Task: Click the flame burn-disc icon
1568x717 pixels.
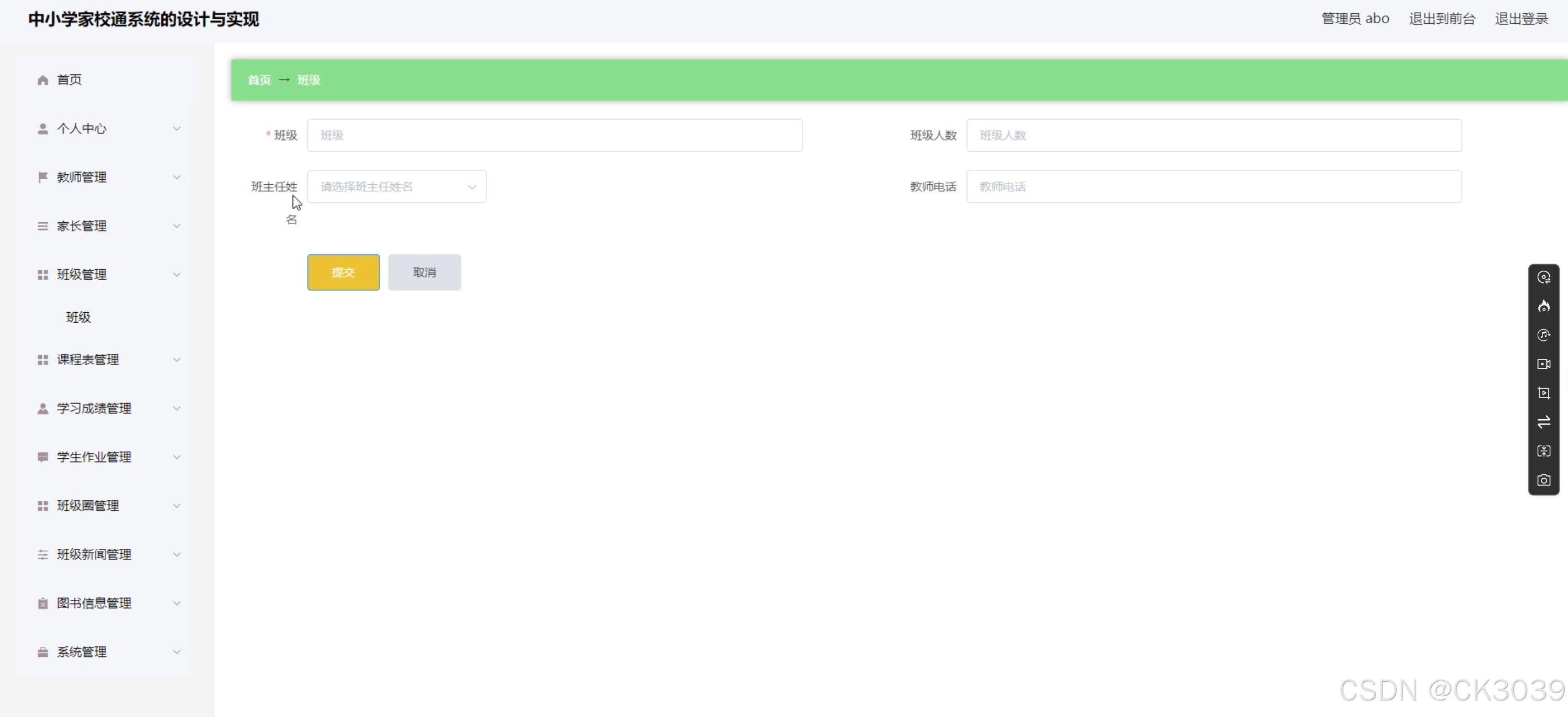Action: [1543, 307]
